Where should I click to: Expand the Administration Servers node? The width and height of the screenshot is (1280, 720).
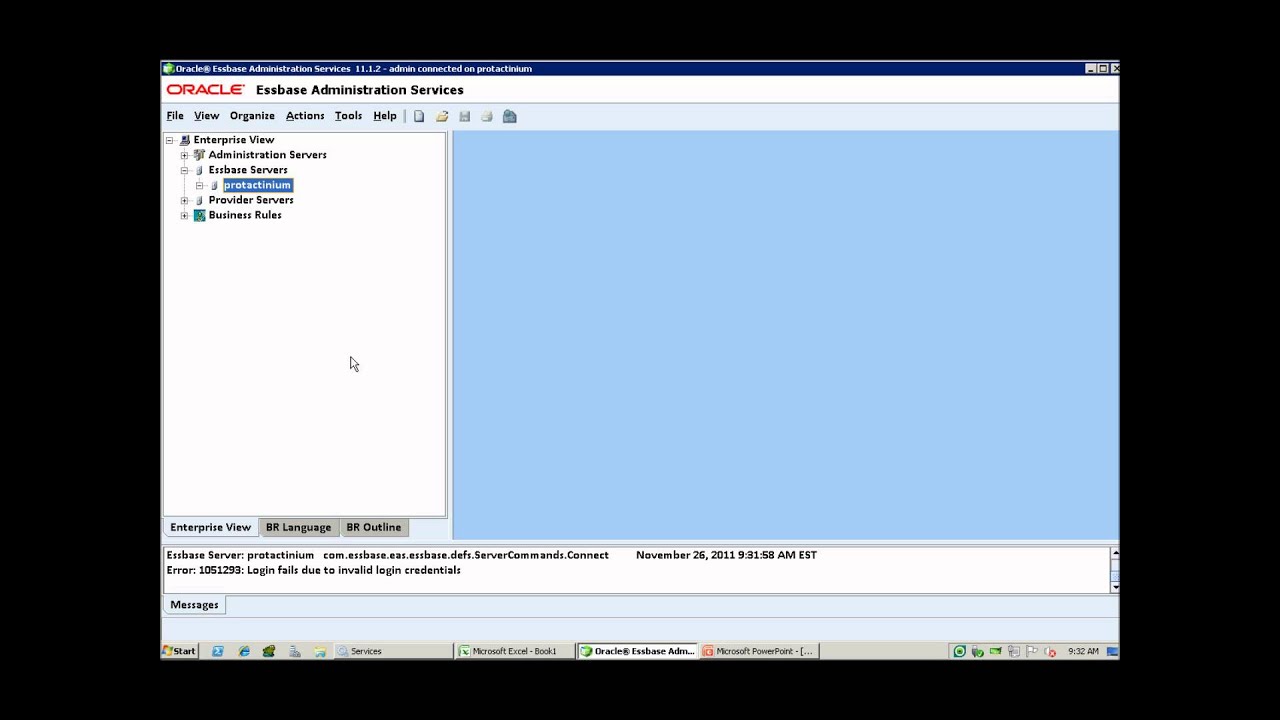tap(184, 155)
